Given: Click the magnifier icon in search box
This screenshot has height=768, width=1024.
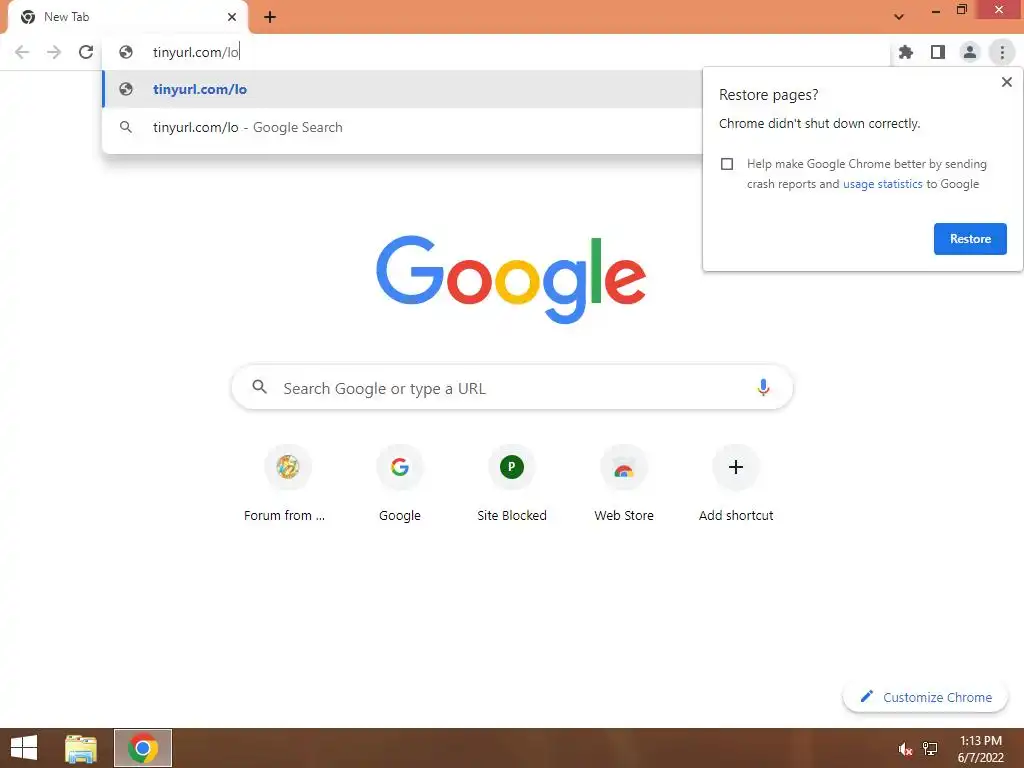Looking at the screenshot, I should point(259,387).
